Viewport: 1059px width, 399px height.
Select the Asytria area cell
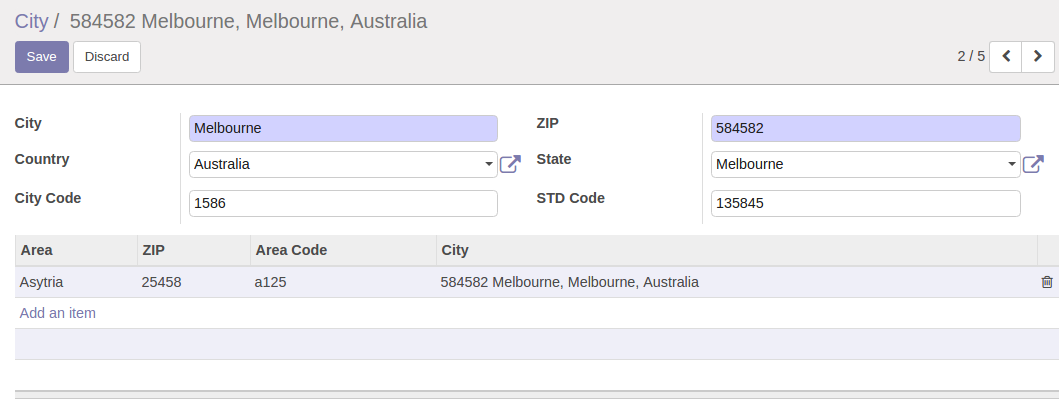coord(76,282)
